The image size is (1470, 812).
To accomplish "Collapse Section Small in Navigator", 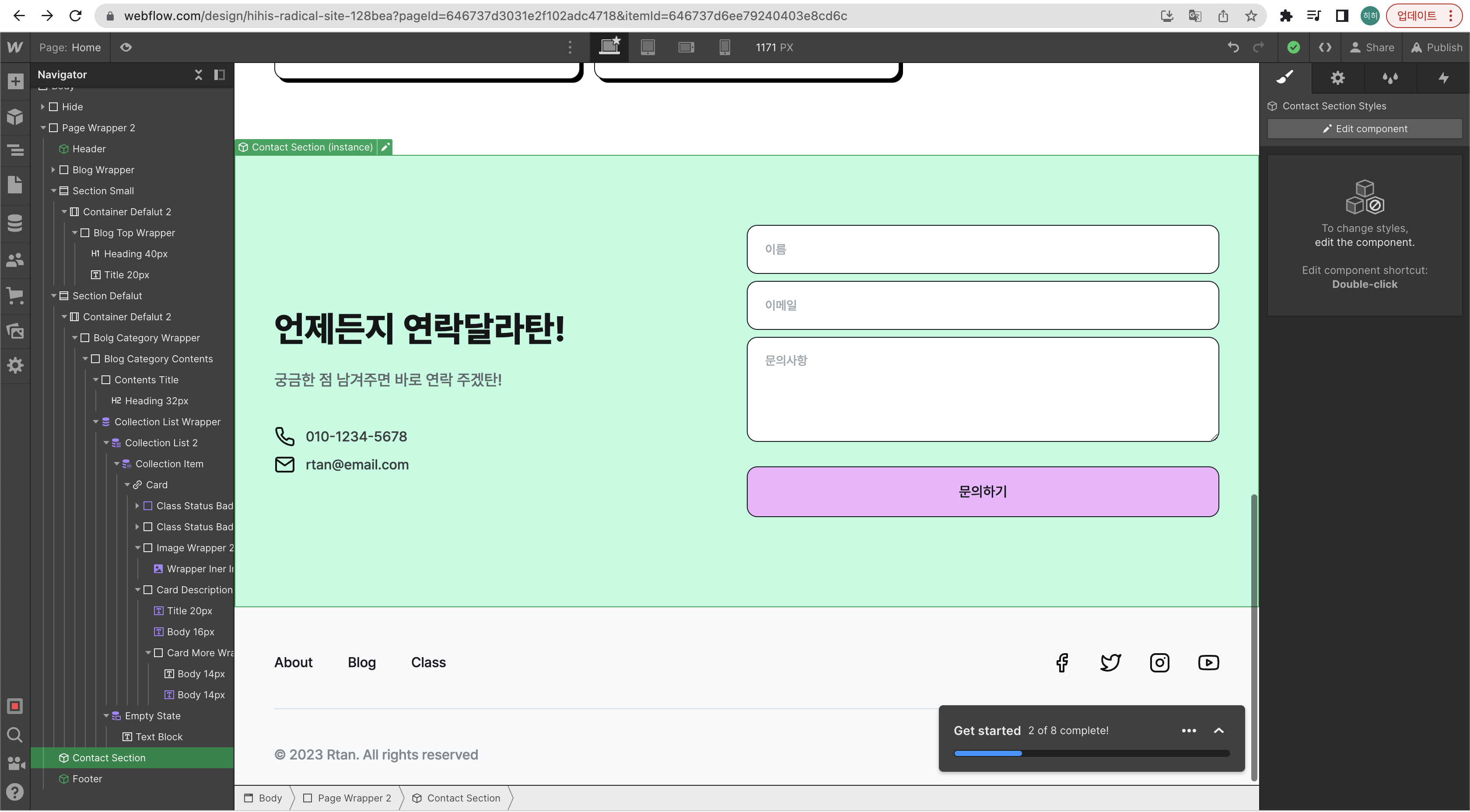I will coord(54,191).
